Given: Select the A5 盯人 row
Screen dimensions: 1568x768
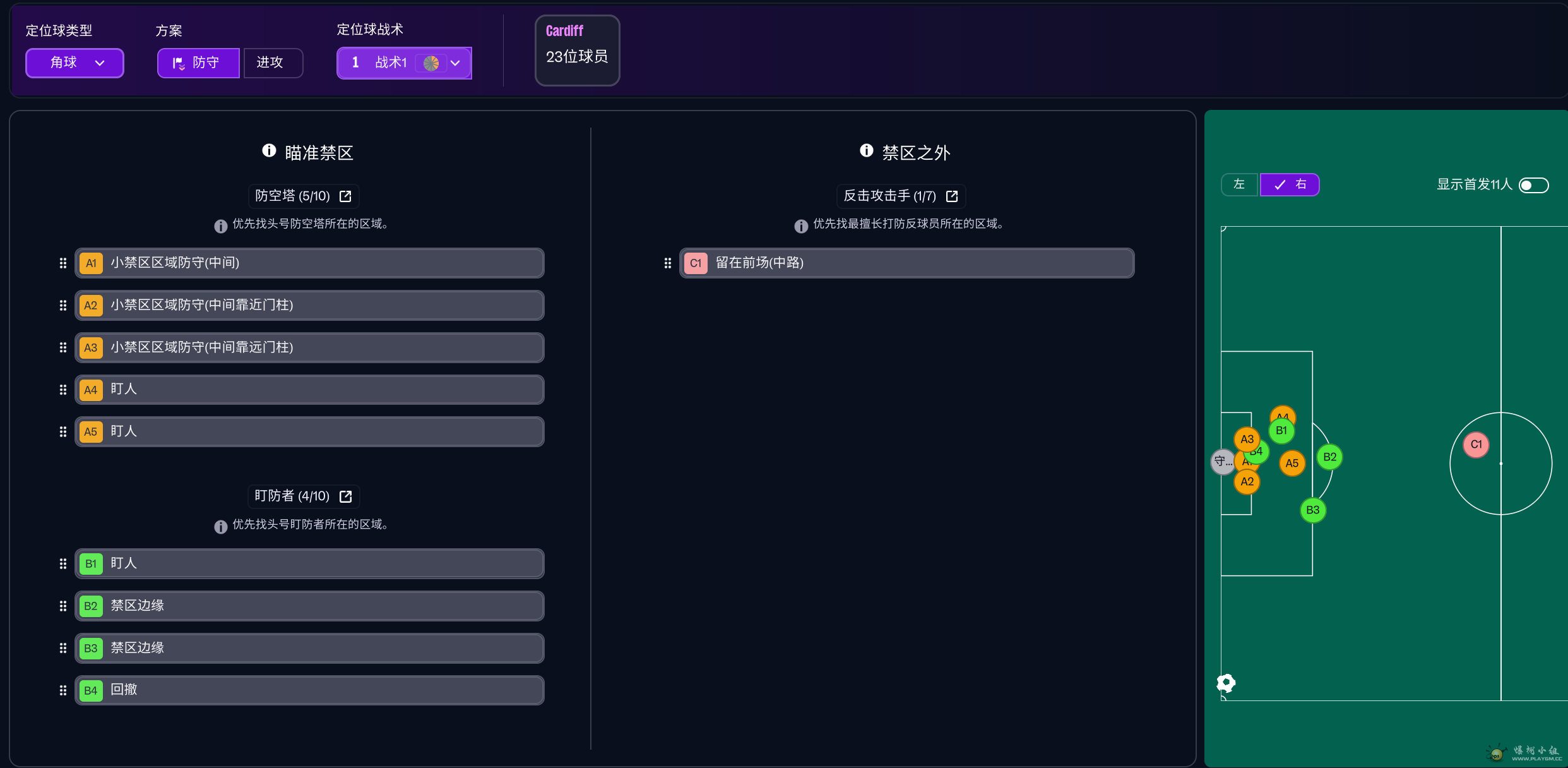Looking at the screenshot, I should point(309,431).
